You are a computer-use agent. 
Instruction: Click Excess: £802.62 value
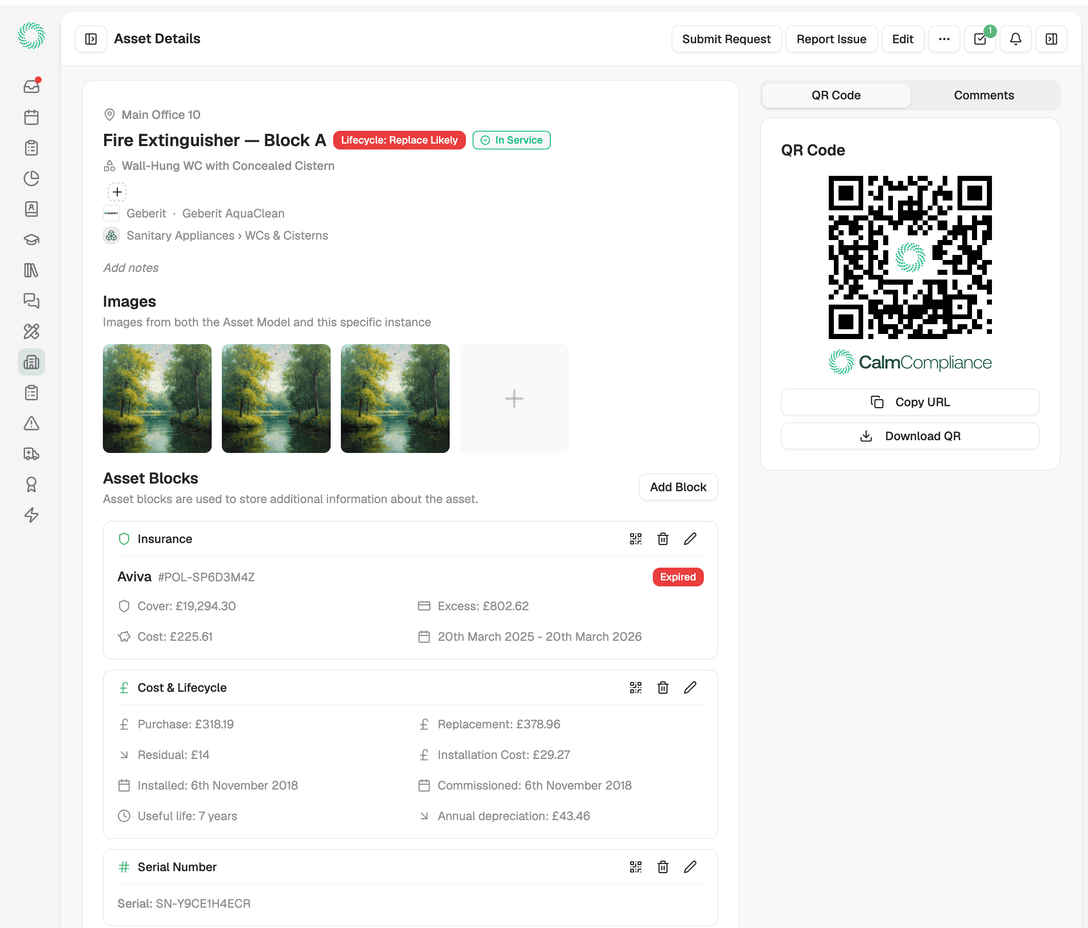point(483,606)
